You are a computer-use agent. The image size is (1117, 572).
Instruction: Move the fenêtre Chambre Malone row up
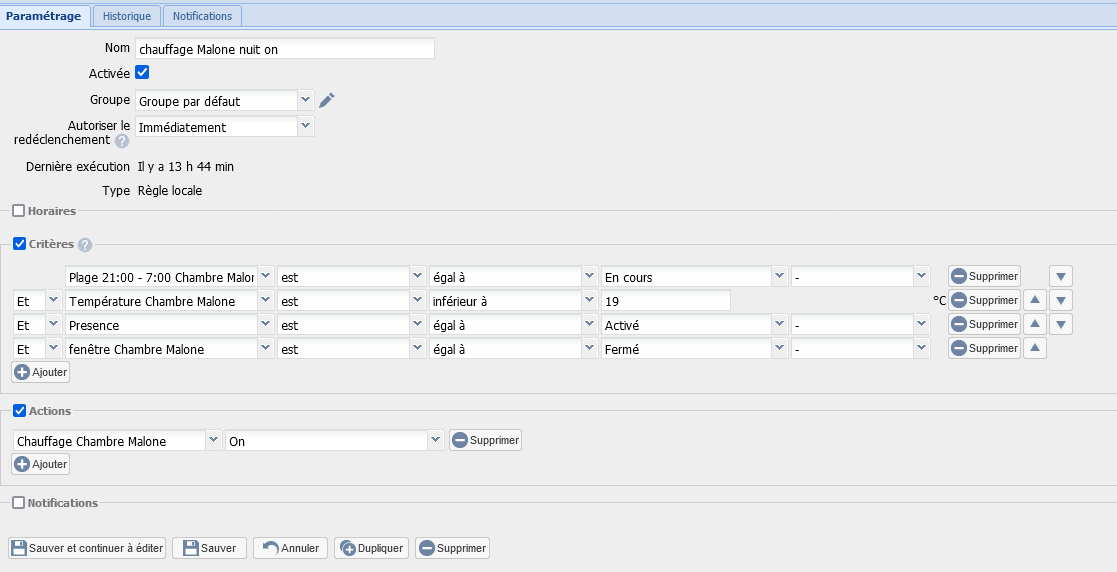[x=1037, y=349]
